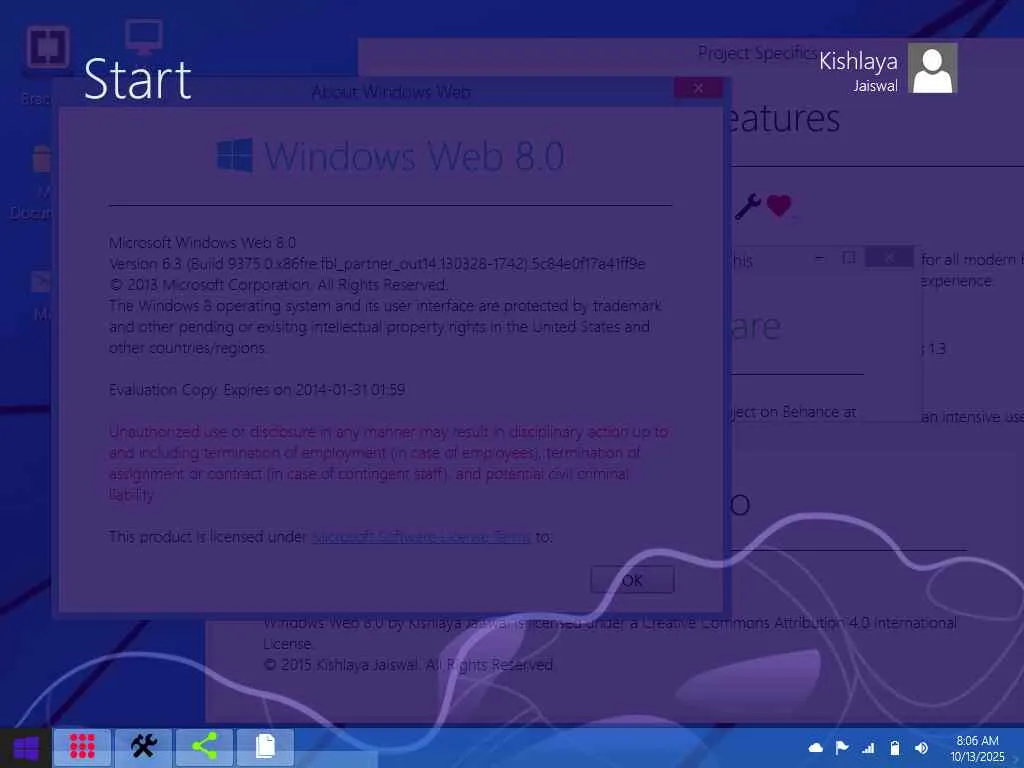
Task: Click the pink heart icon
Action: [x=778, y=206]
